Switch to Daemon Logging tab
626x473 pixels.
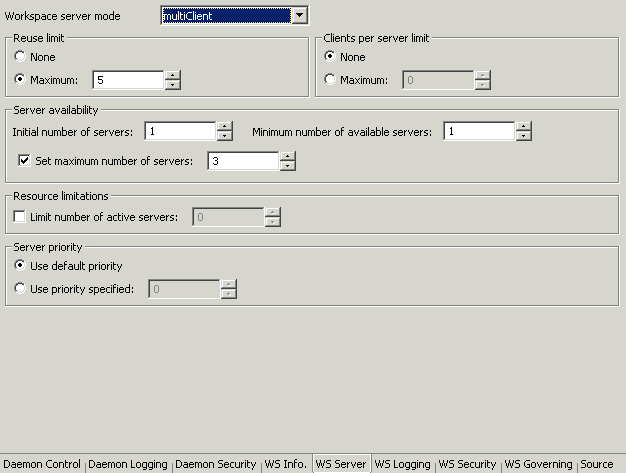128,464
